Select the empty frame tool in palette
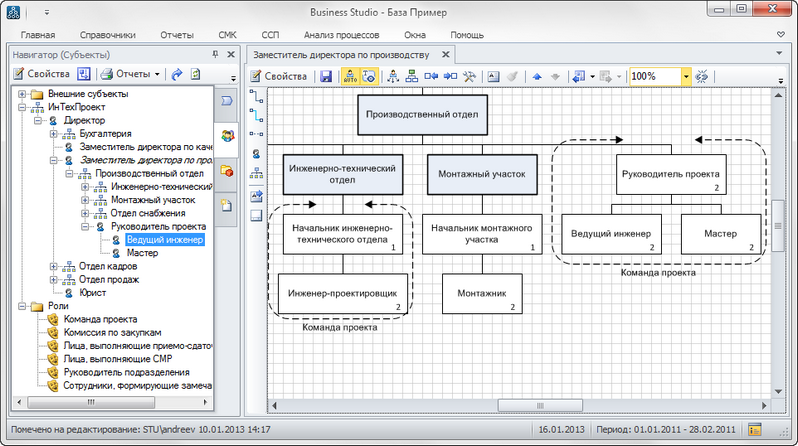Viewport: 798px width, 446px height. pyautogui.click(x=256, y=215)
